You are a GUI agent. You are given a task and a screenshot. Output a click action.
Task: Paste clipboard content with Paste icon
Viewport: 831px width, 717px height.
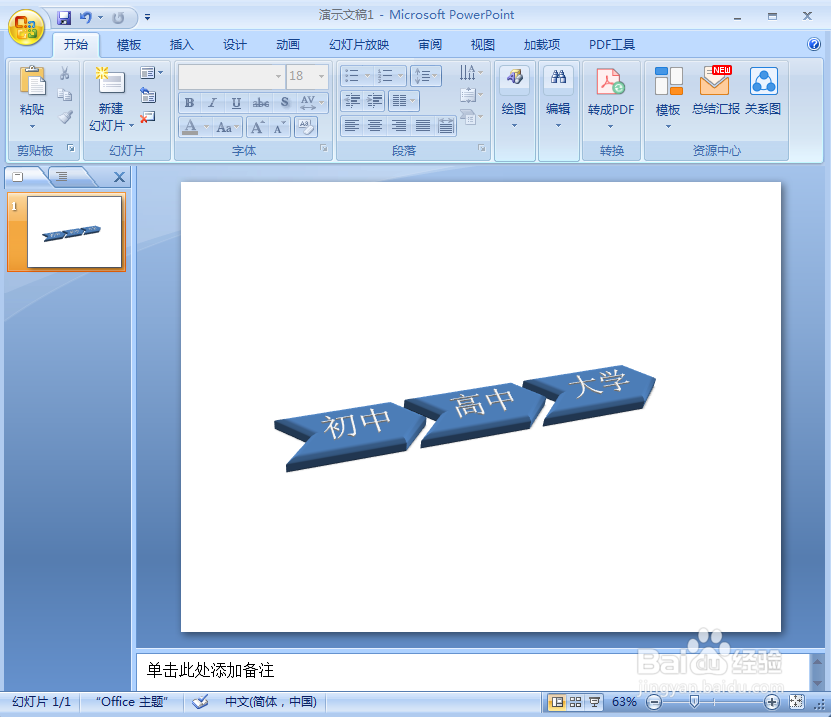pyautogui.click(x=32, y=83)
